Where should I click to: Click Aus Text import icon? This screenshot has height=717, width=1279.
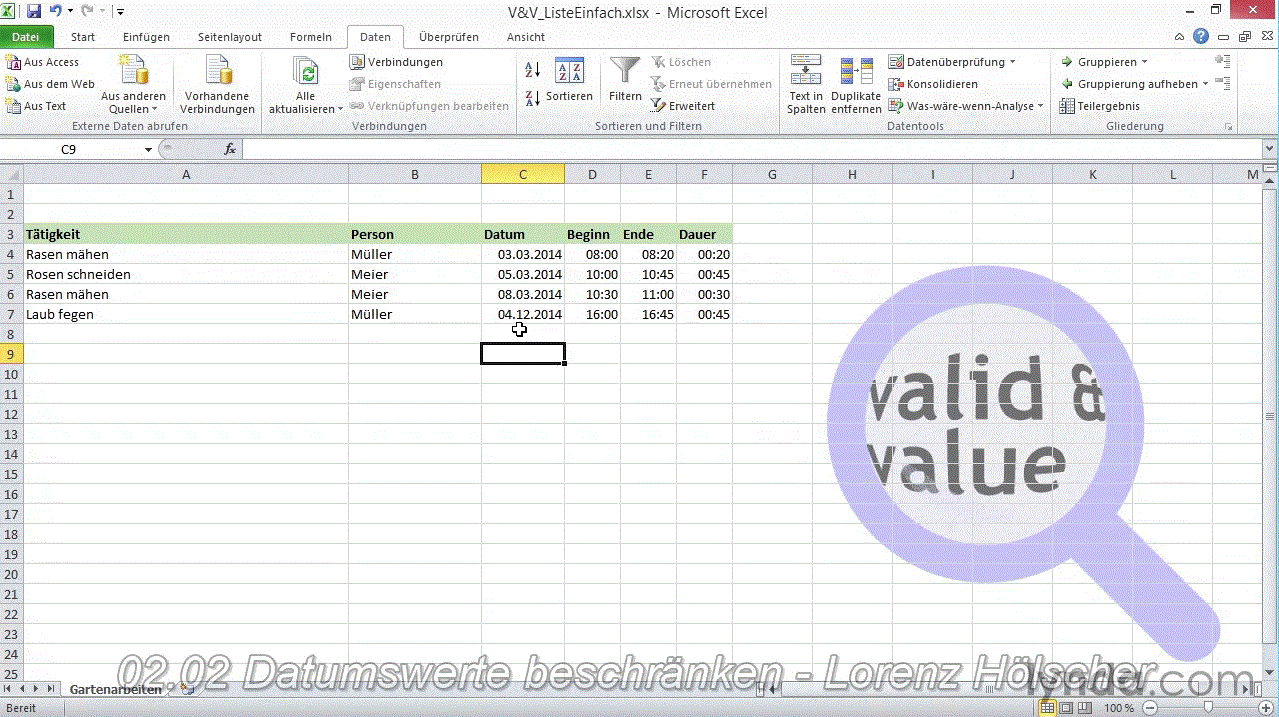tap(13, 106)
